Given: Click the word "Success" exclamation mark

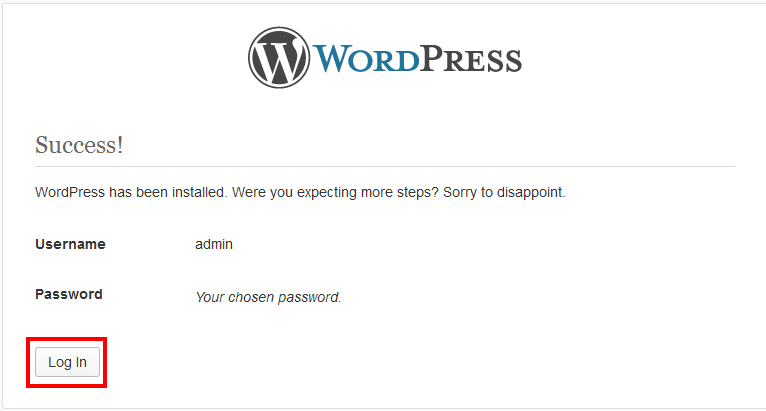Looking at the screenshot, I should pos(120,144).
